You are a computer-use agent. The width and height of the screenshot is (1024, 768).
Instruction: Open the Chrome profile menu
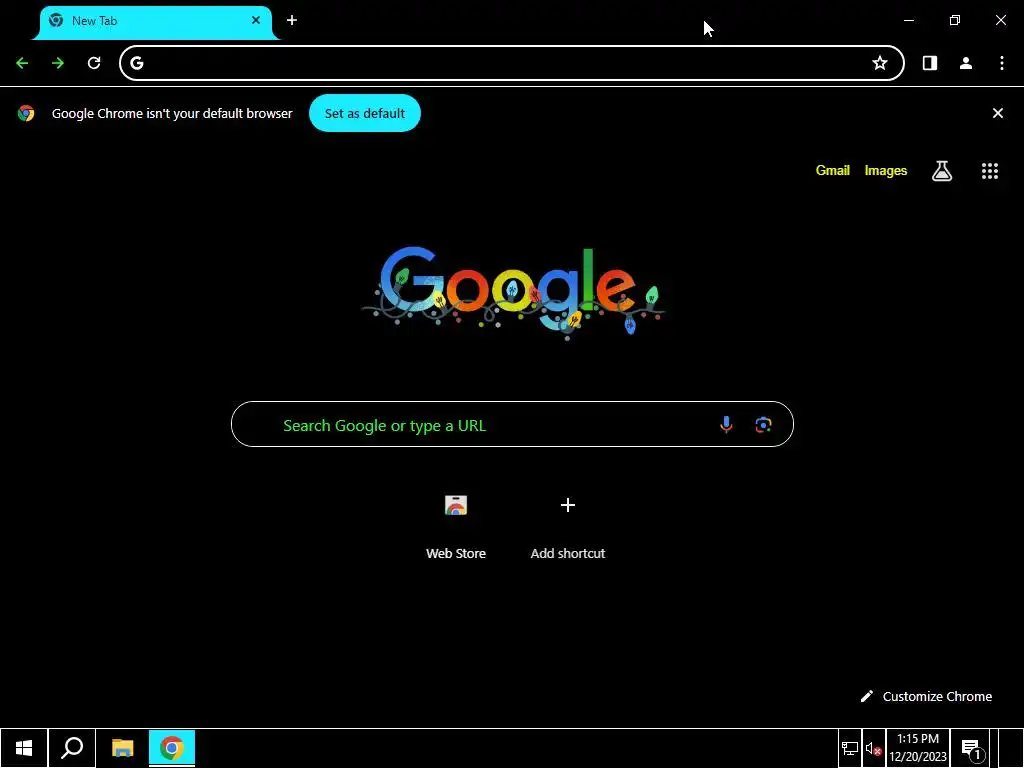[966, 63]
